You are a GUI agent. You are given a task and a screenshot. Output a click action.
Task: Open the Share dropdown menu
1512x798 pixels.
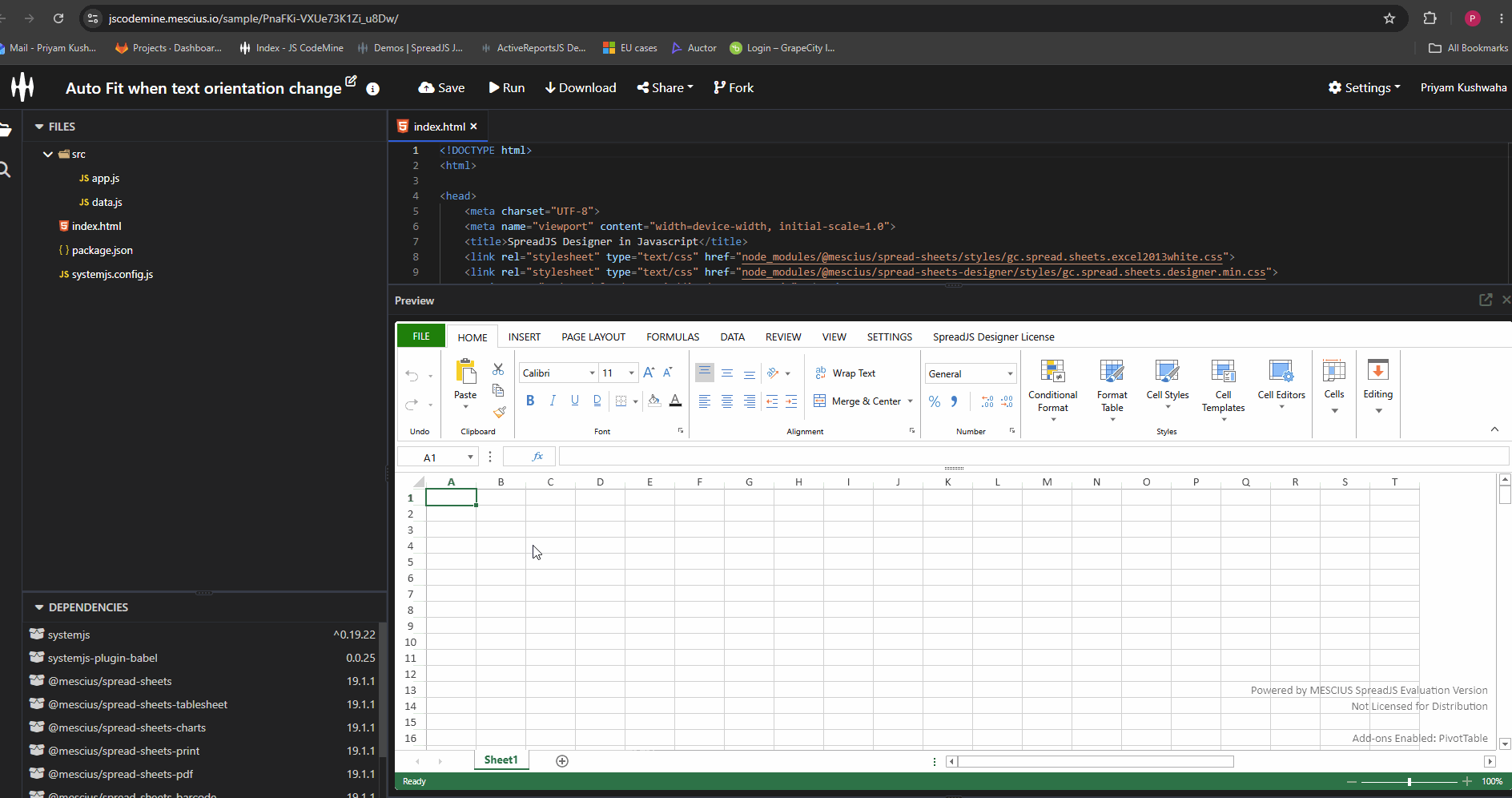pyautogui.click(x=666, y=88)
